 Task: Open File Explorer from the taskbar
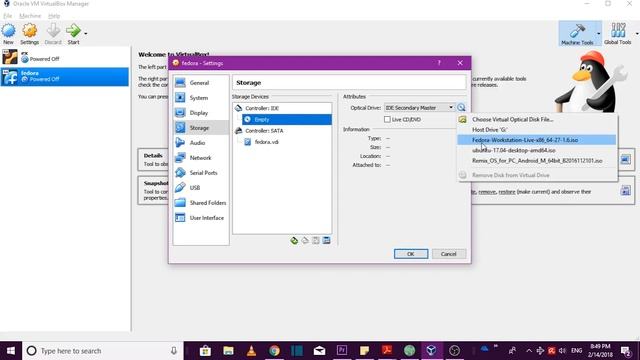click(228, 351)
